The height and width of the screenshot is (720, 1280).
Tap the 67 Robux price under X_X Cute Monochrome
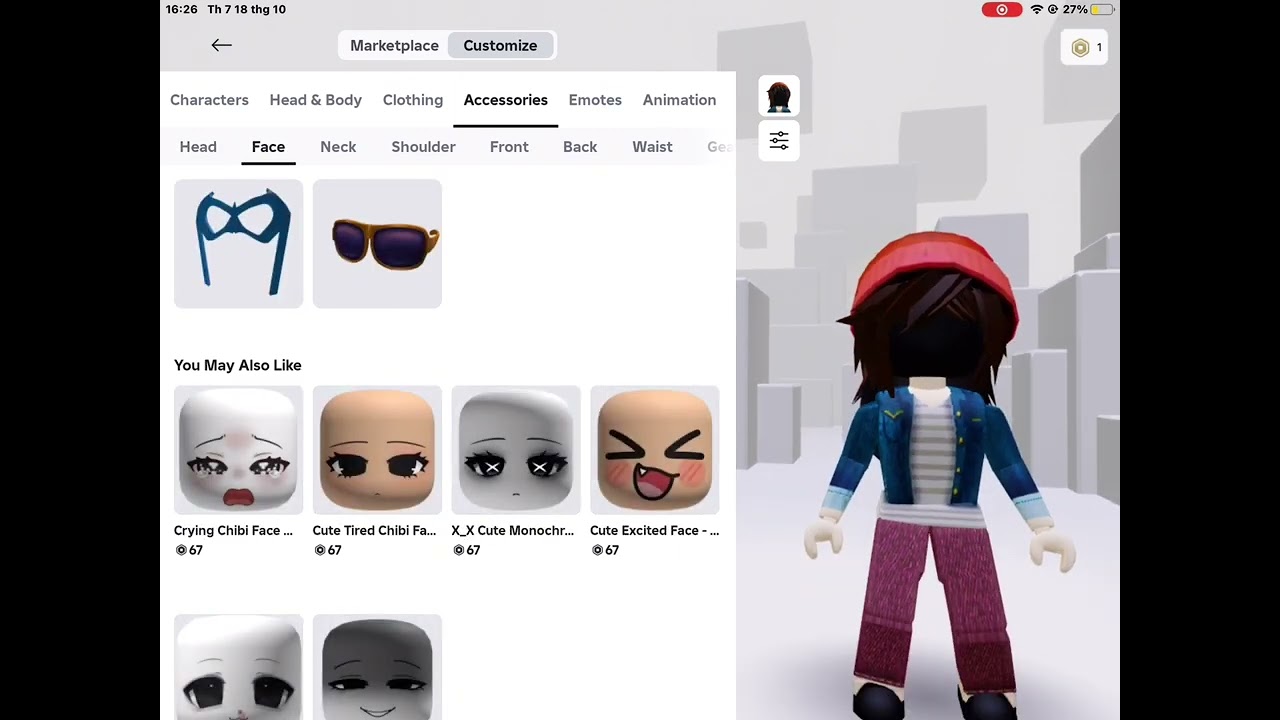point(467,551)
